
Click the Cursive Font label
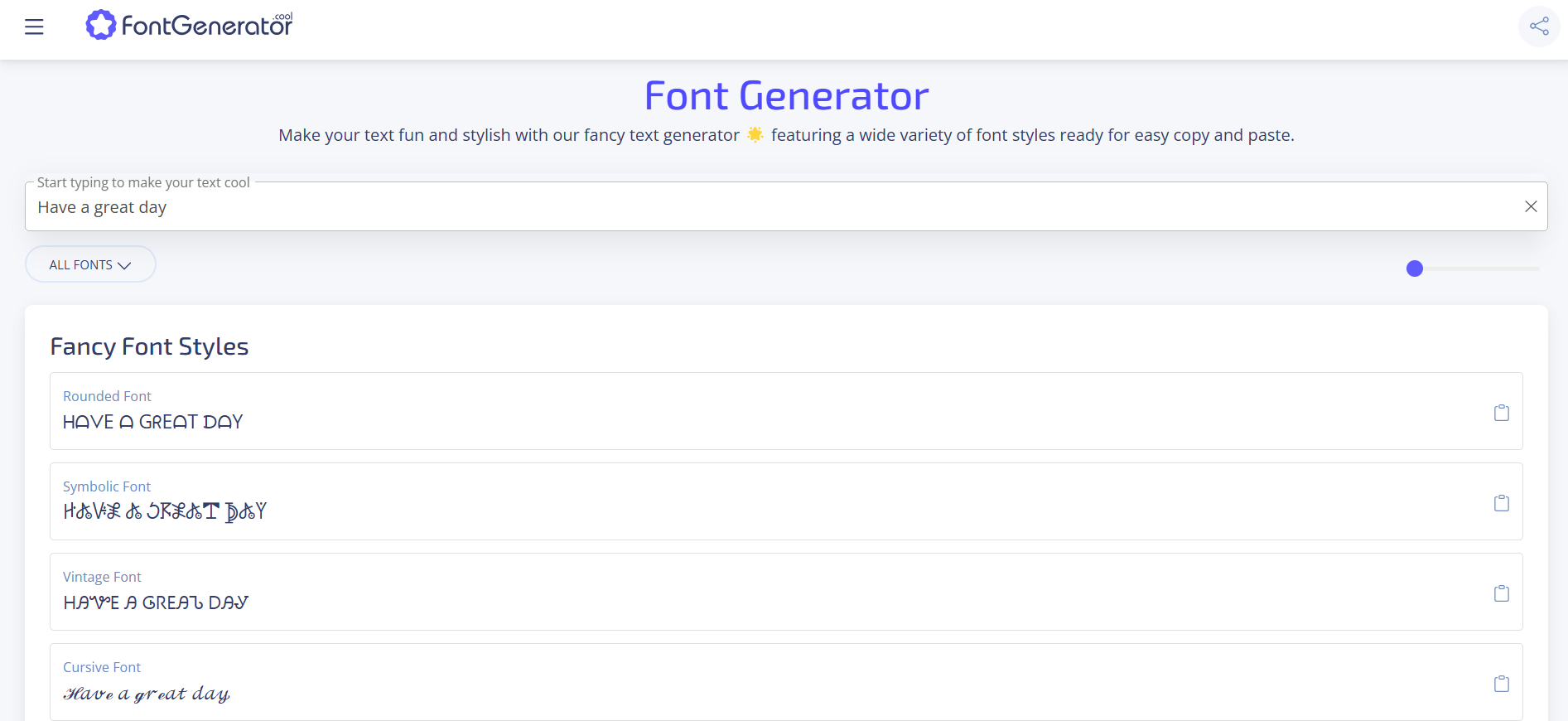(x=102, y=667)
